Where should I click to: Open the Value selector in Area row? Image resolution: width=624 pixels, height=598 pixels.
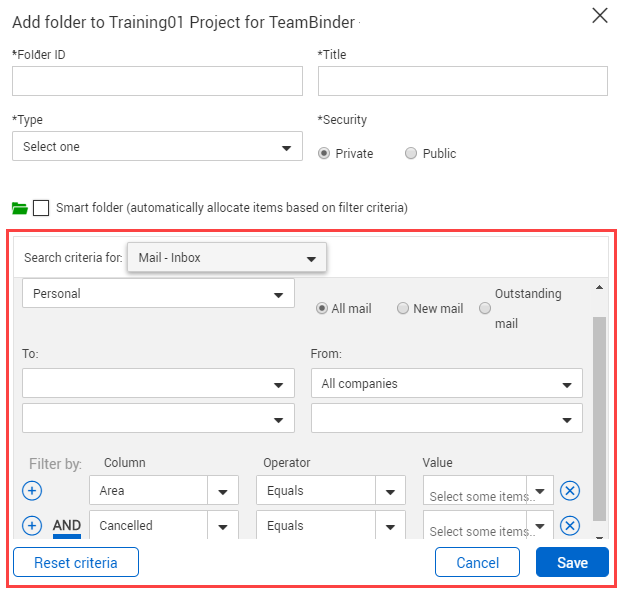(488, 490)
